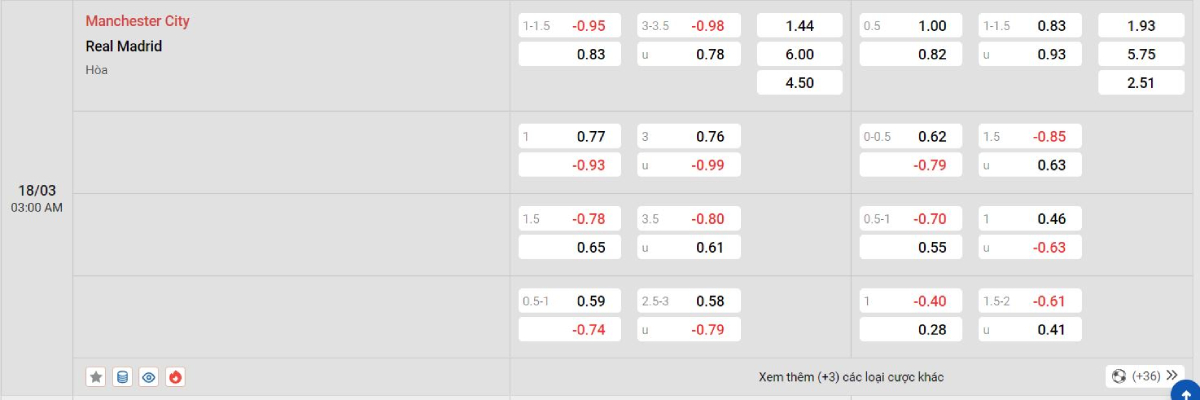Select first-half draw odds 2.51

1139,83
